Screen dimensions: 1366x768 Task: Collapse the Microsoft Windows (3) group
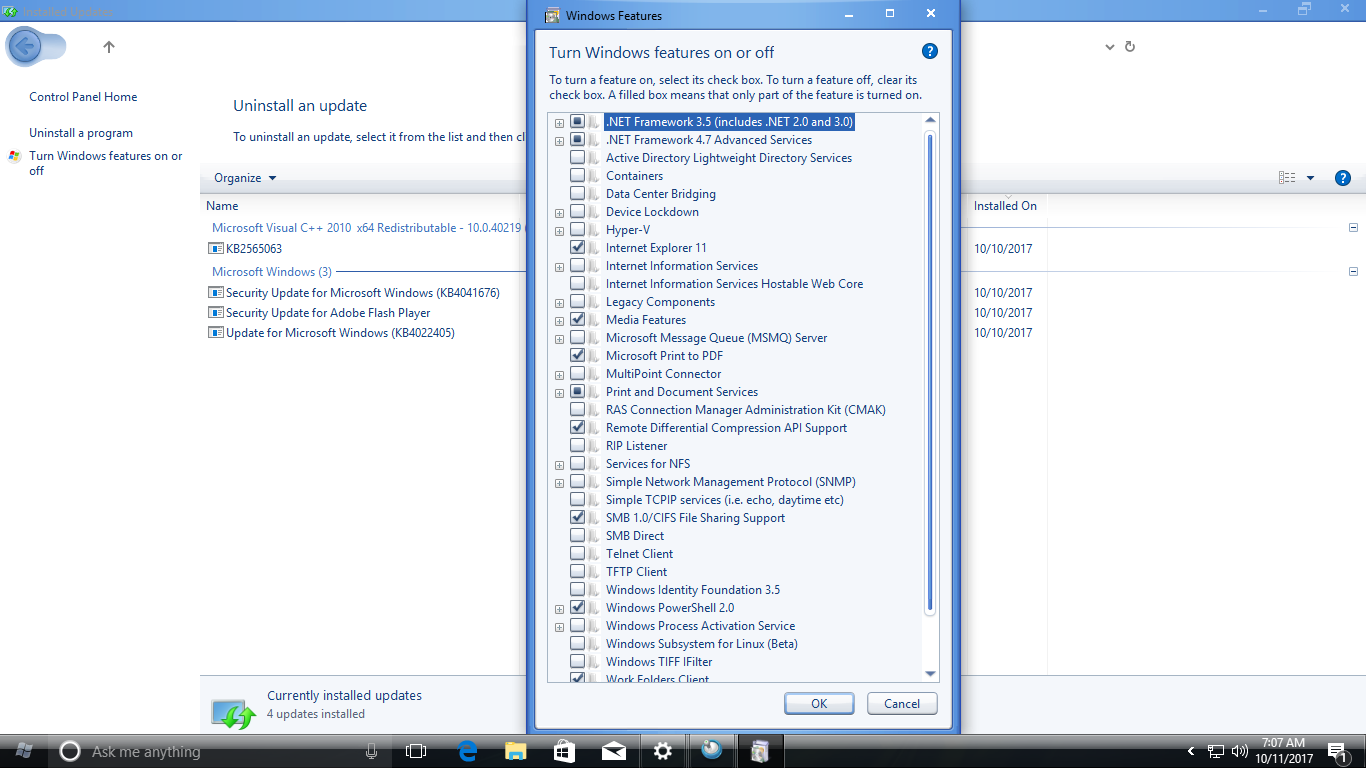click(x=1353, y=272)
